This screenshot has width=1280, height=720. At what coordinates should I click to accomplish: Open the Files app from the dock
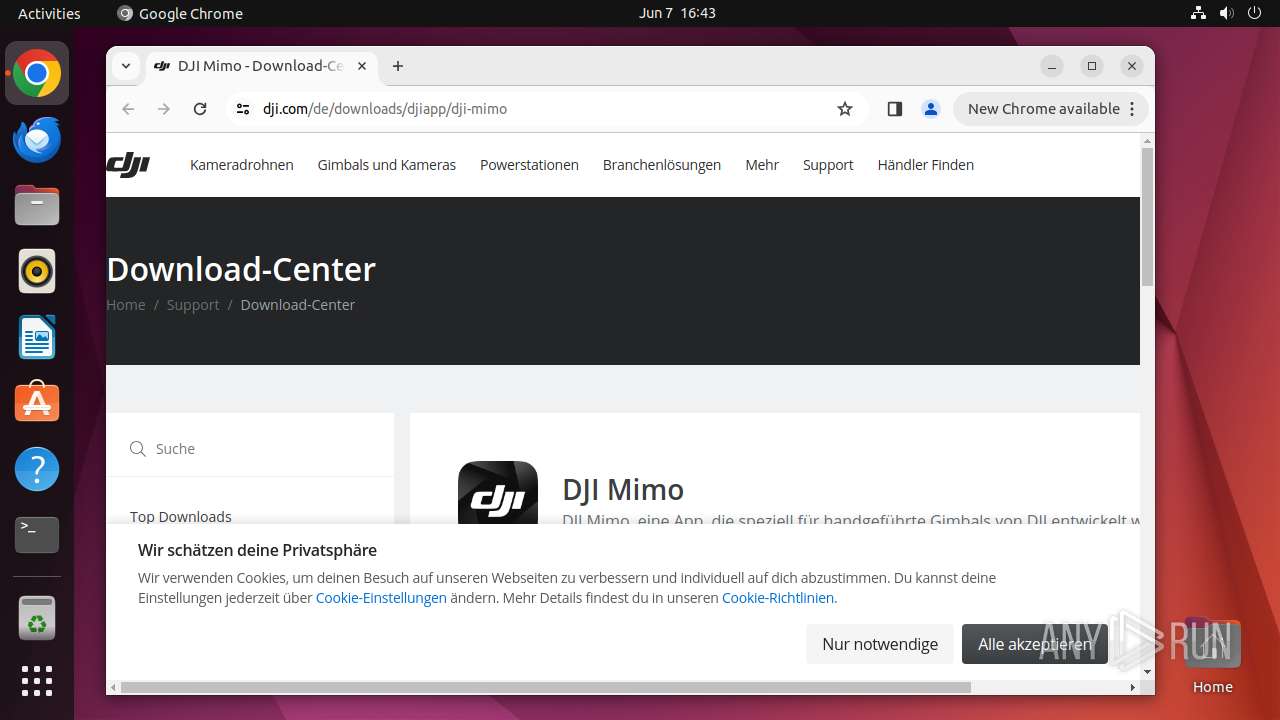(37, 206)
